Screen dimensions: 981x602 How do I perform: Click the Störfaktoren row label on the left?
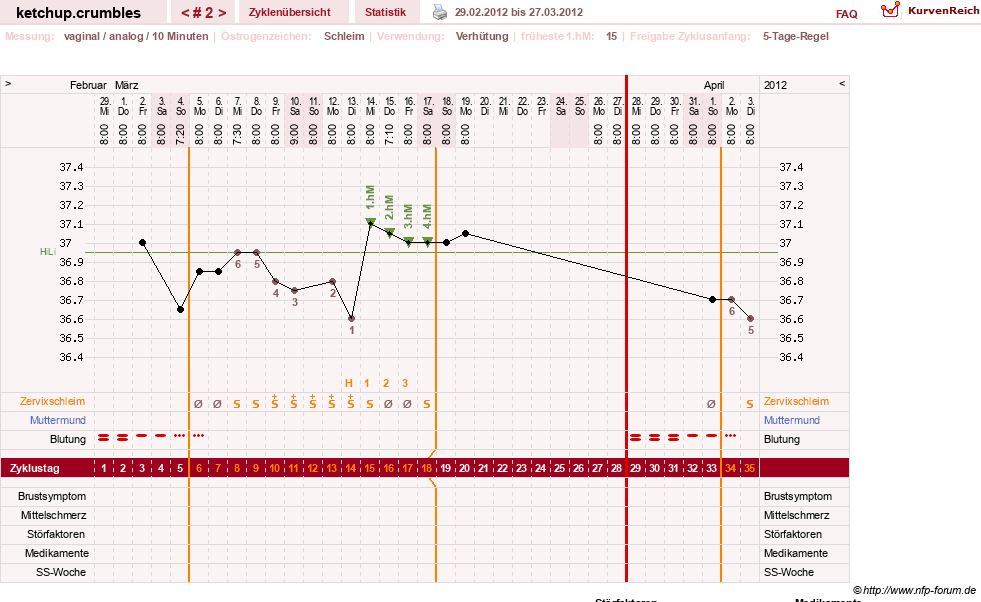(x=56, y=534)
